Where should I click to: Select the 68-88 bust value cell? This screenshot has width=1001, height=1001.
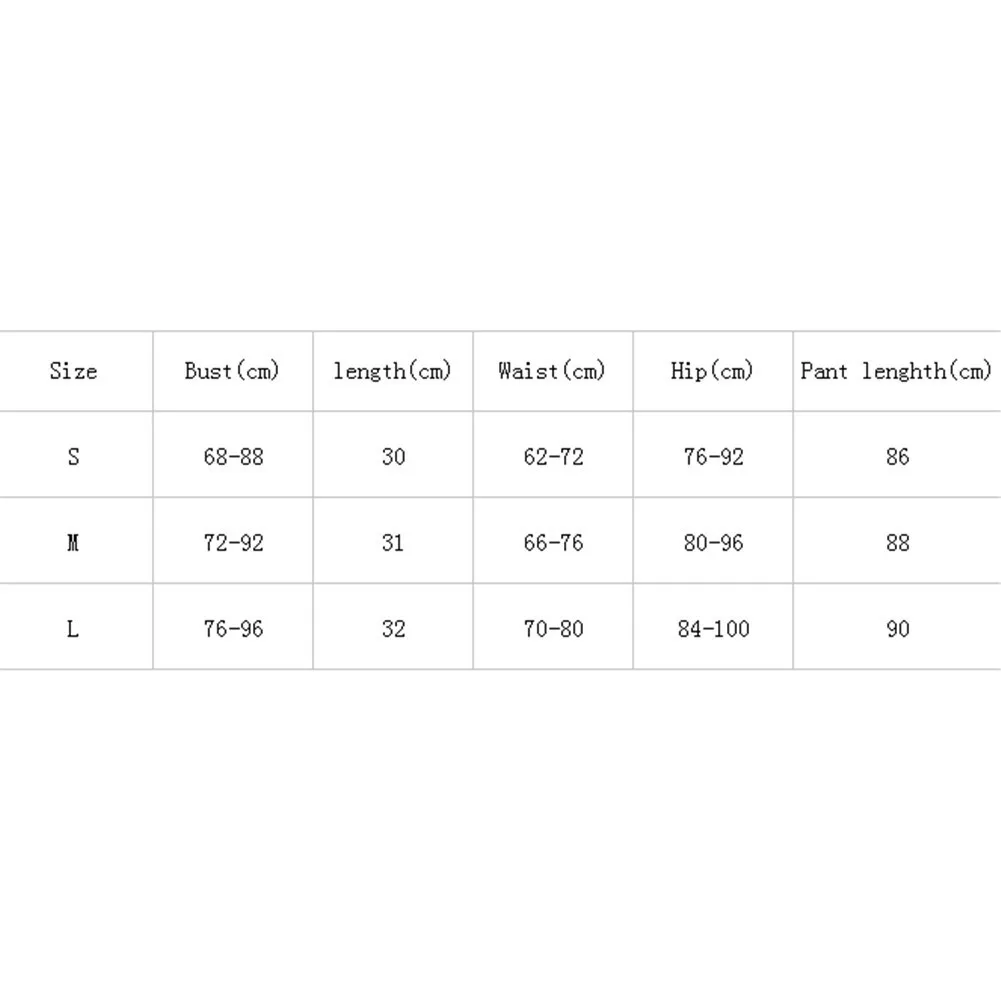233,456
